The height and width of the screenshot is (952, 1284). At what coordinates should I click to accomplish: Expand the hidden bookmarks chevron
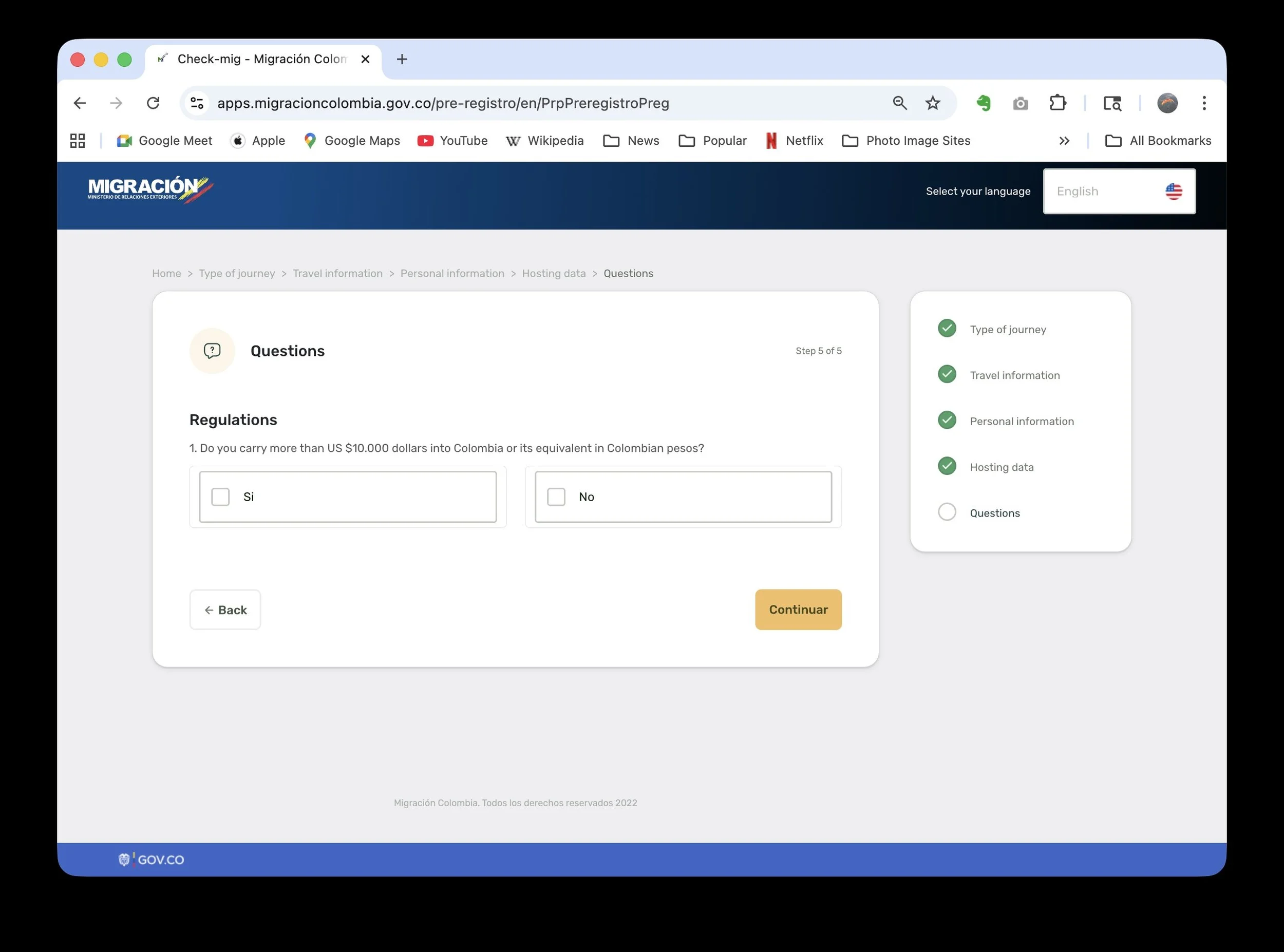(1064, 141)
